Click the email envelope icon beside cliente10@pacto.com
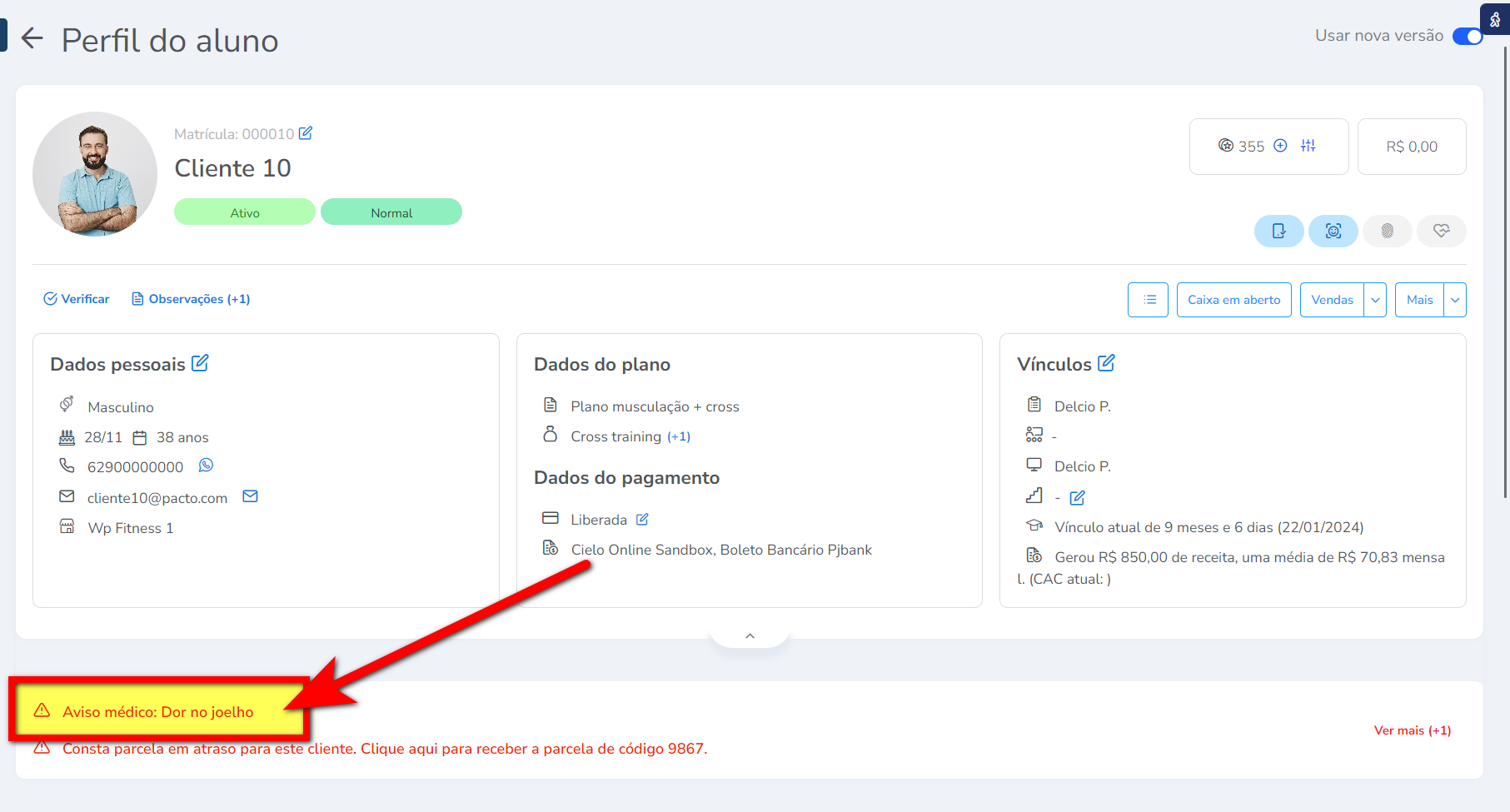The height and width of the screenshot is (812, 1510). pos(250,496)
